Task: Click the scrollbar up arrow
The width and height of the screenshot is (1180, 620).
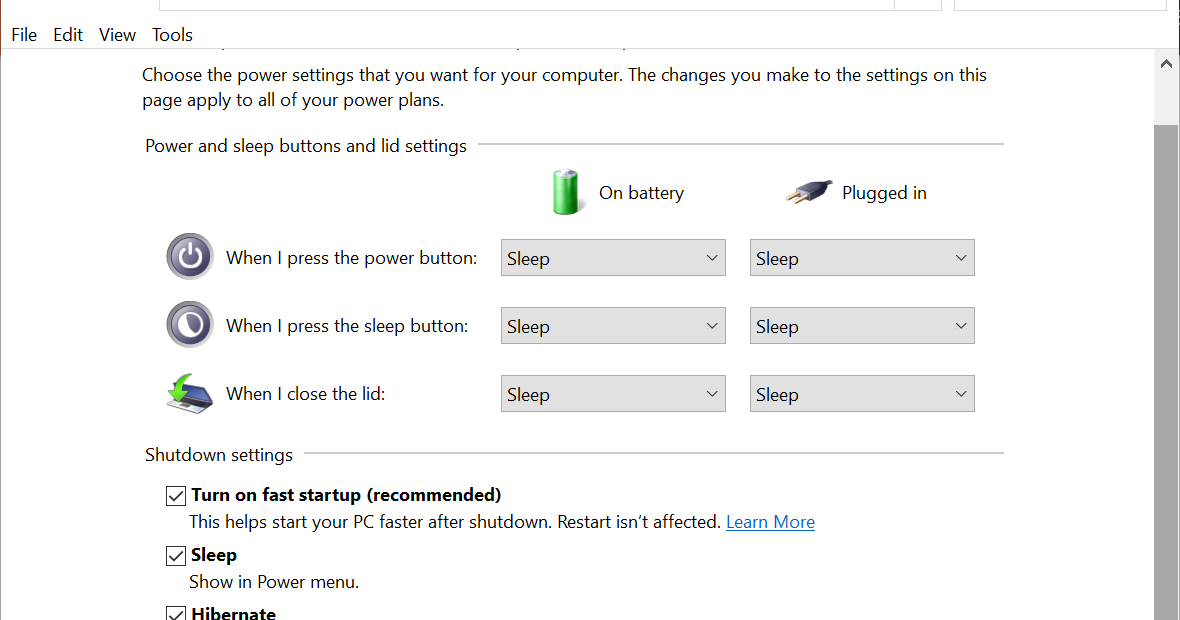Action: coord(1166,65)
